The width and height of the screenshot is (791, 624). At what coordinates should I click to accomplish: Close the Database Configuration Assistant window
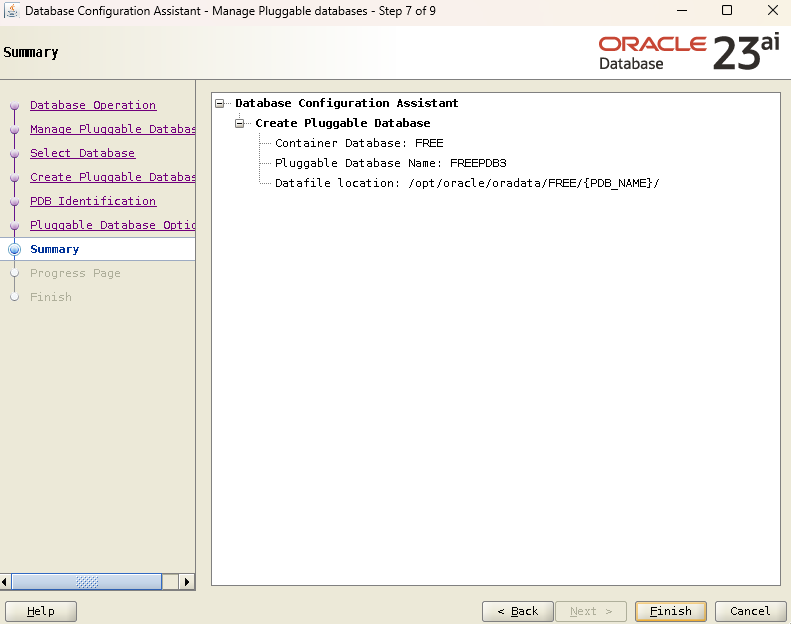[772, 11]
